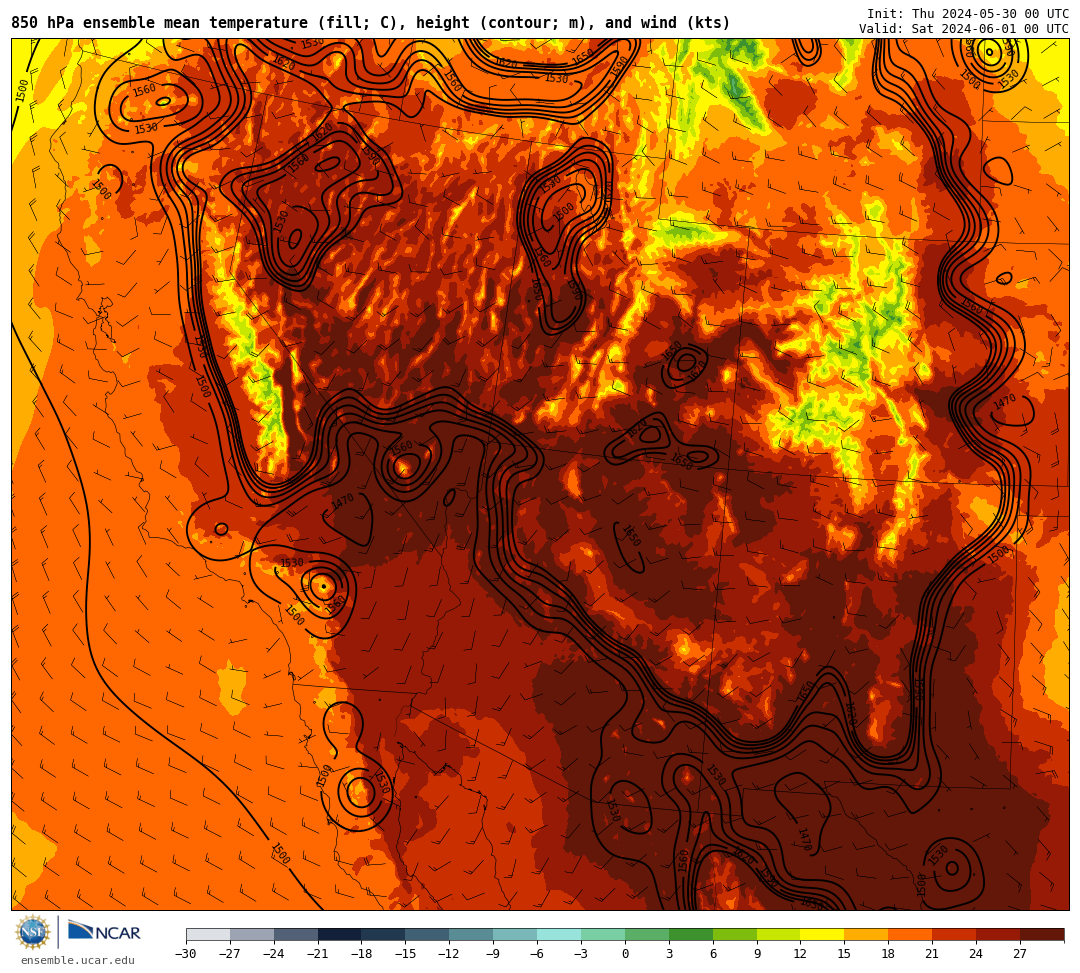
Task: Pick the color bar segment between 15 and 18
Action: pos(866,934)
